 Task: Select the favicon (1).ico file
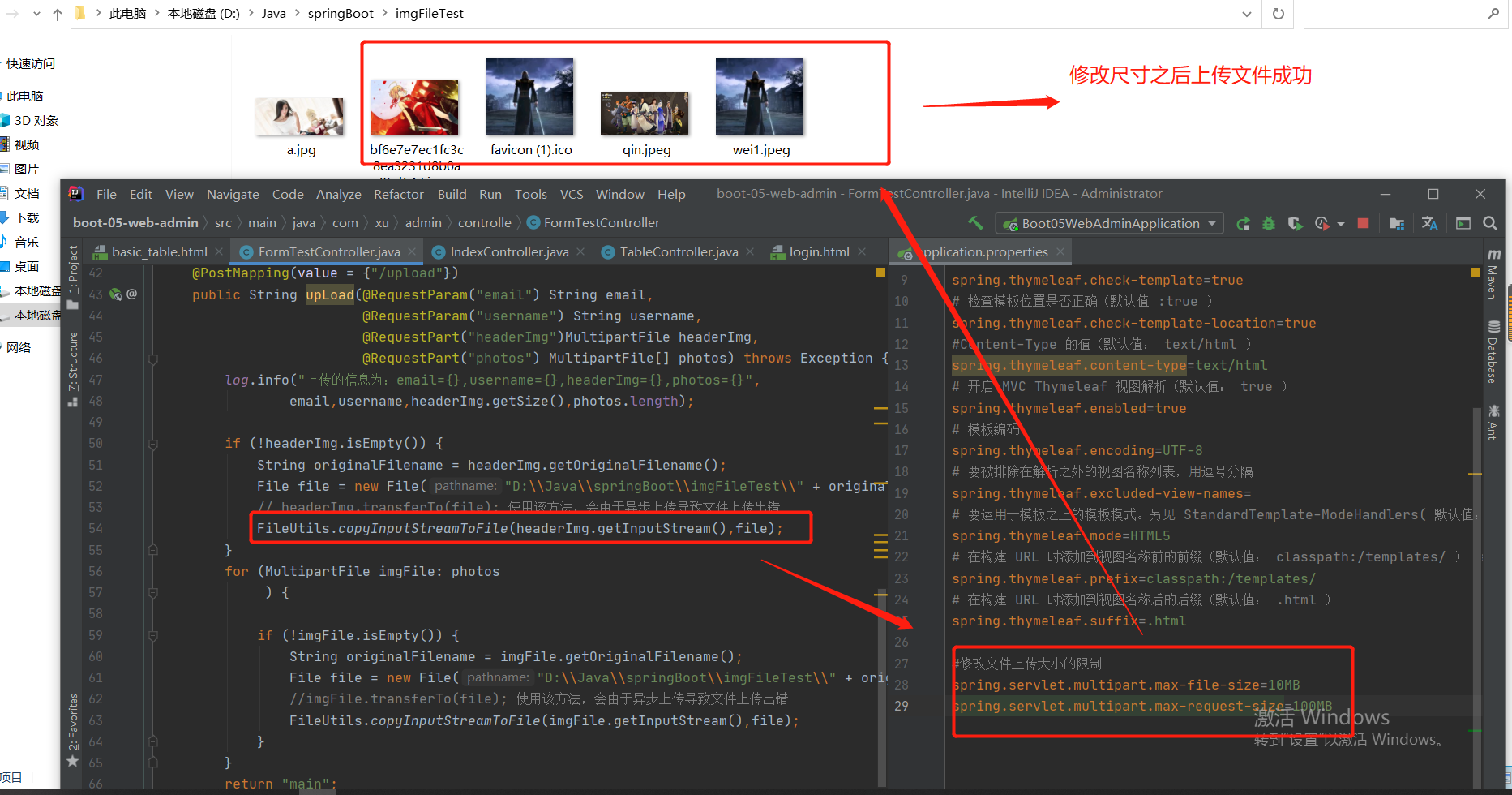[x=530, y=107]
